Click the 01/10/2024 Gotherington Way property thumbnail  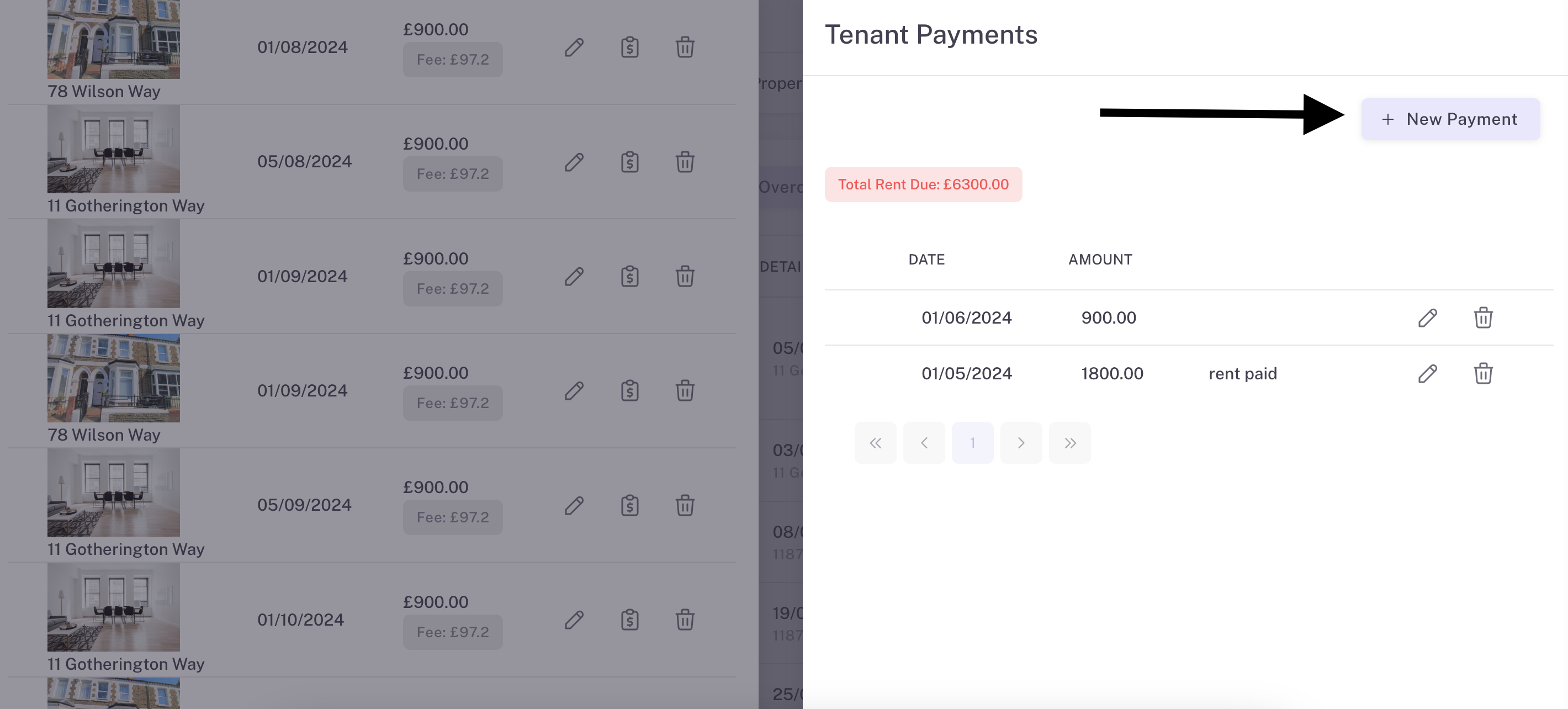pyautogui.click(x=114, y=607)
